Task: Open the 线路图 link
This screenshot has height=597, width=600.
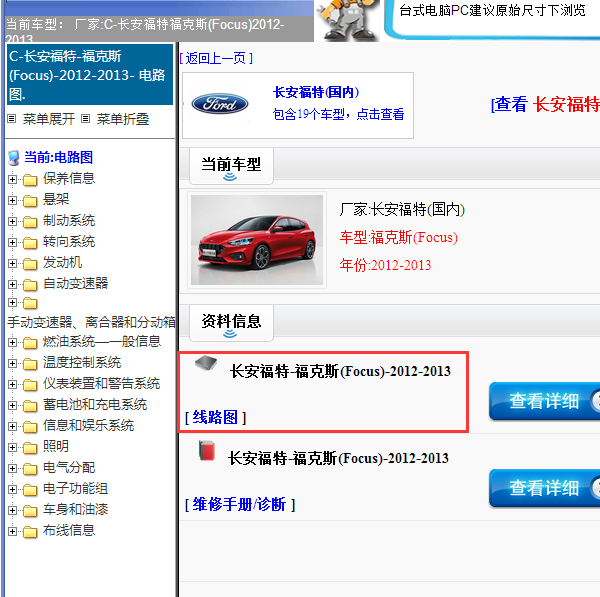Action: (215, 417)
